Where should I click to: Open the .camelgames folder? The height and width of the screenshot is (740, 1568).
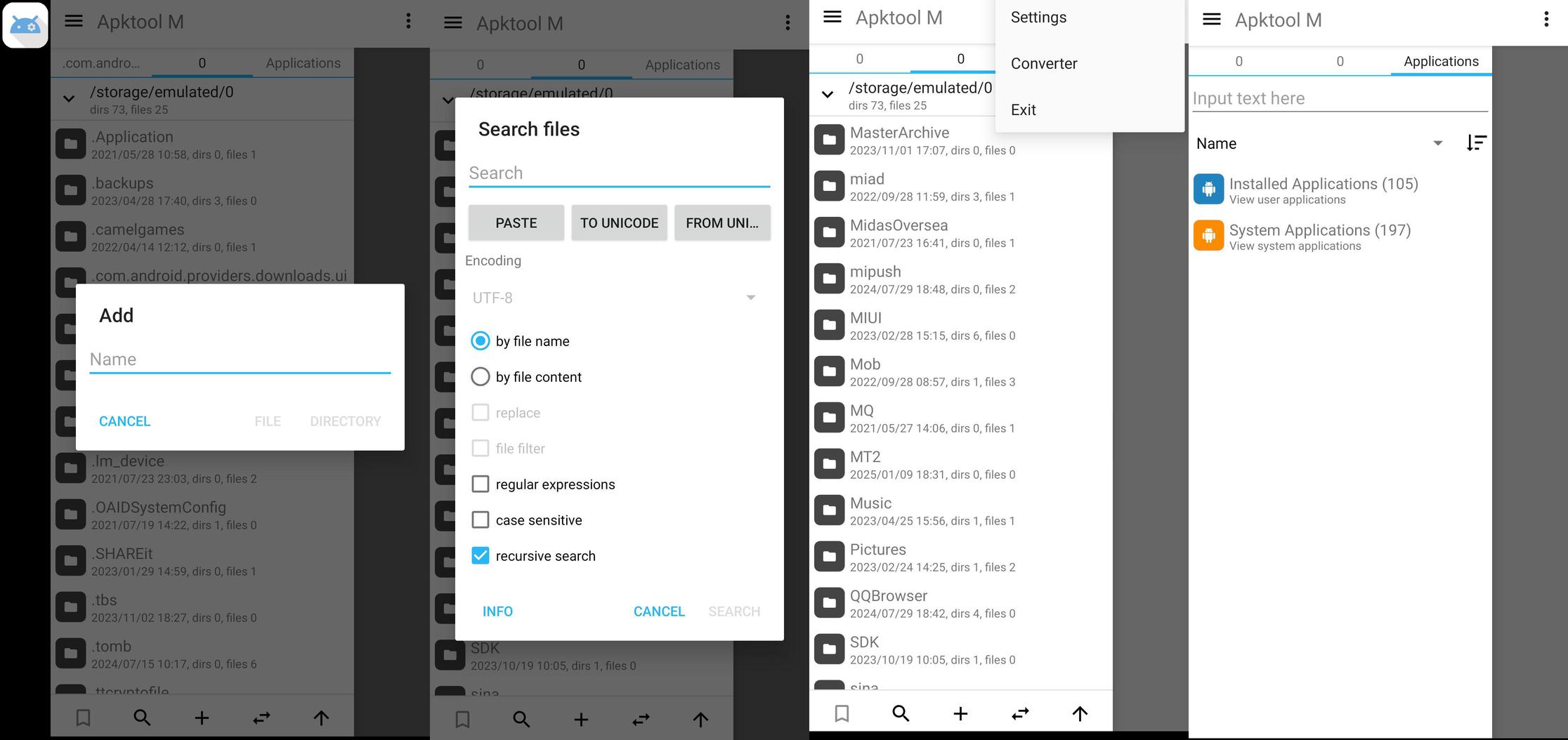pos(202,237)
